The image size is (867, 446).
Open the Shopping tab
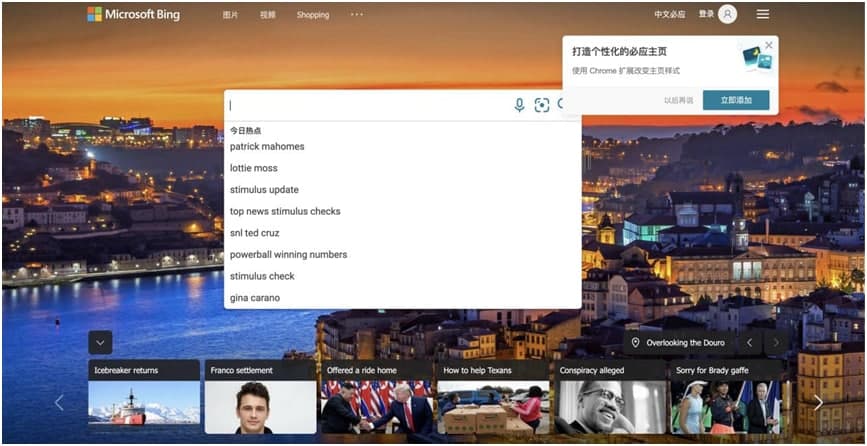pos(313,15)
